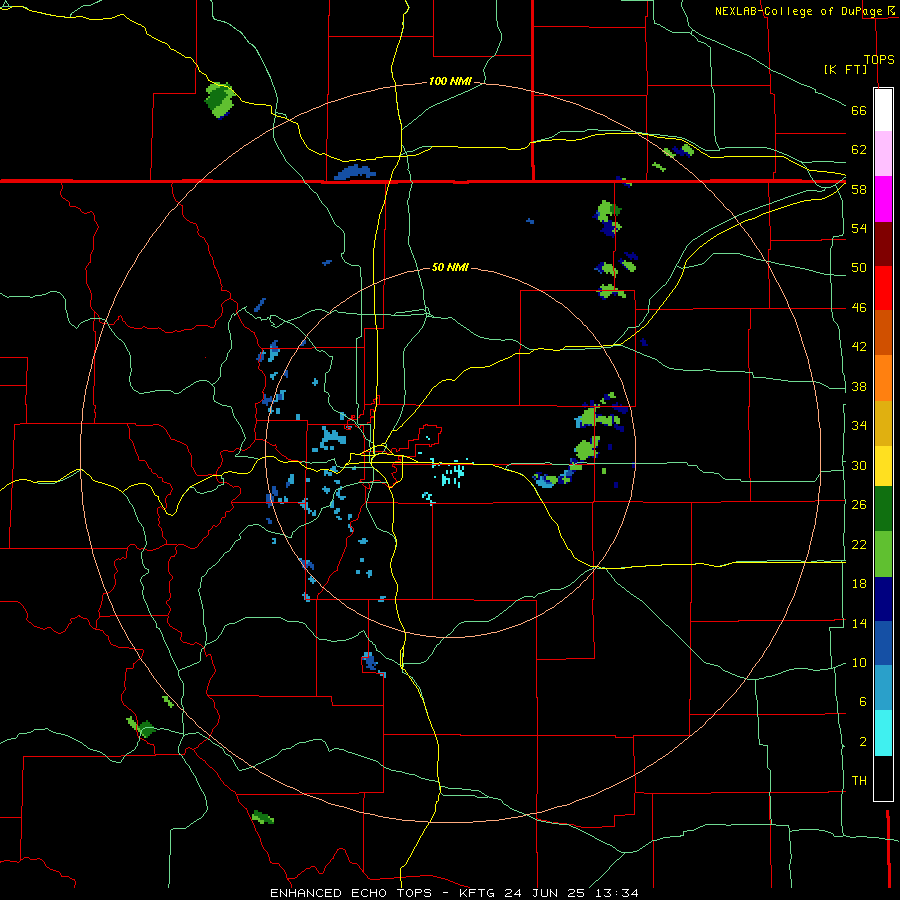Select the dark red legend swatch
Viewport: 900px width, 900px height.
coord(883,243)
